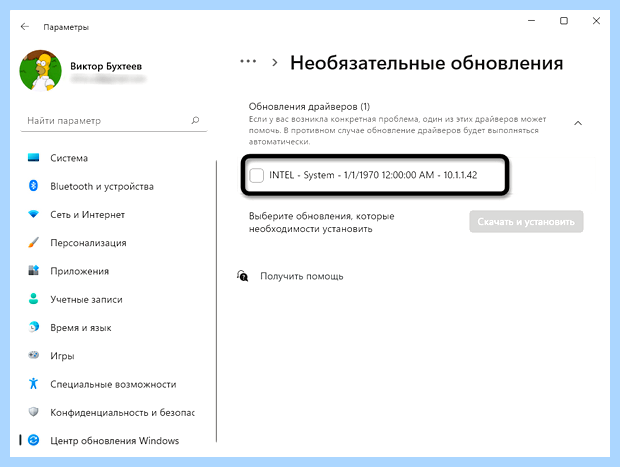Select Приложения menu item

point(79,271)
